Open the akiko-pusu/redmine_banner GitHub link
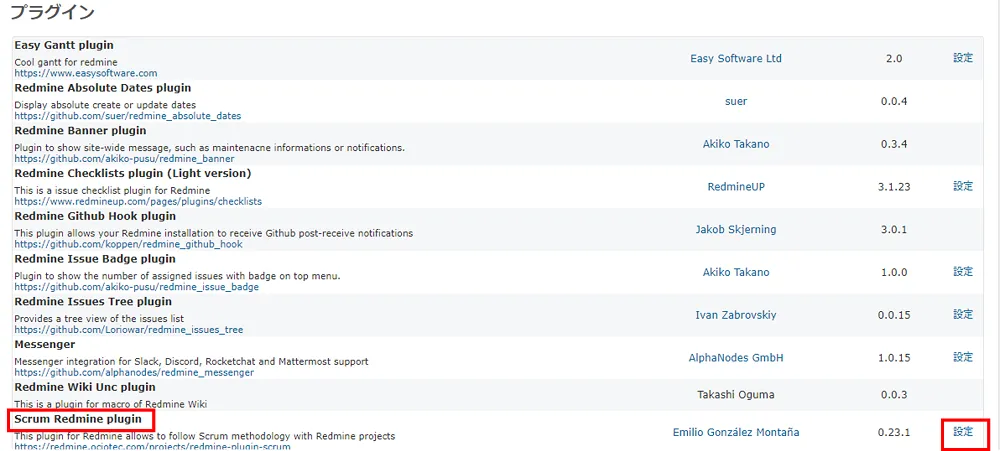The image size is (1000, 451). click(124, 159)
